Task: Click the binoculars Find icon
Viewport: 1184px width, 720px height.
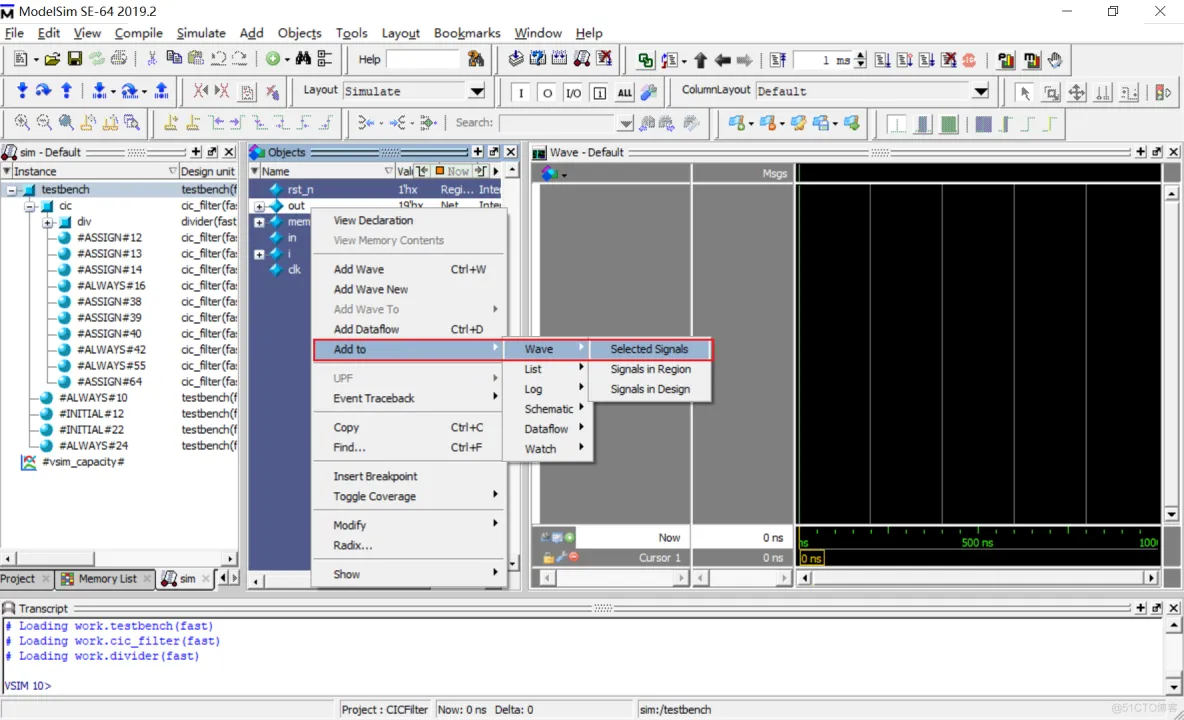Action: (303, 59)
